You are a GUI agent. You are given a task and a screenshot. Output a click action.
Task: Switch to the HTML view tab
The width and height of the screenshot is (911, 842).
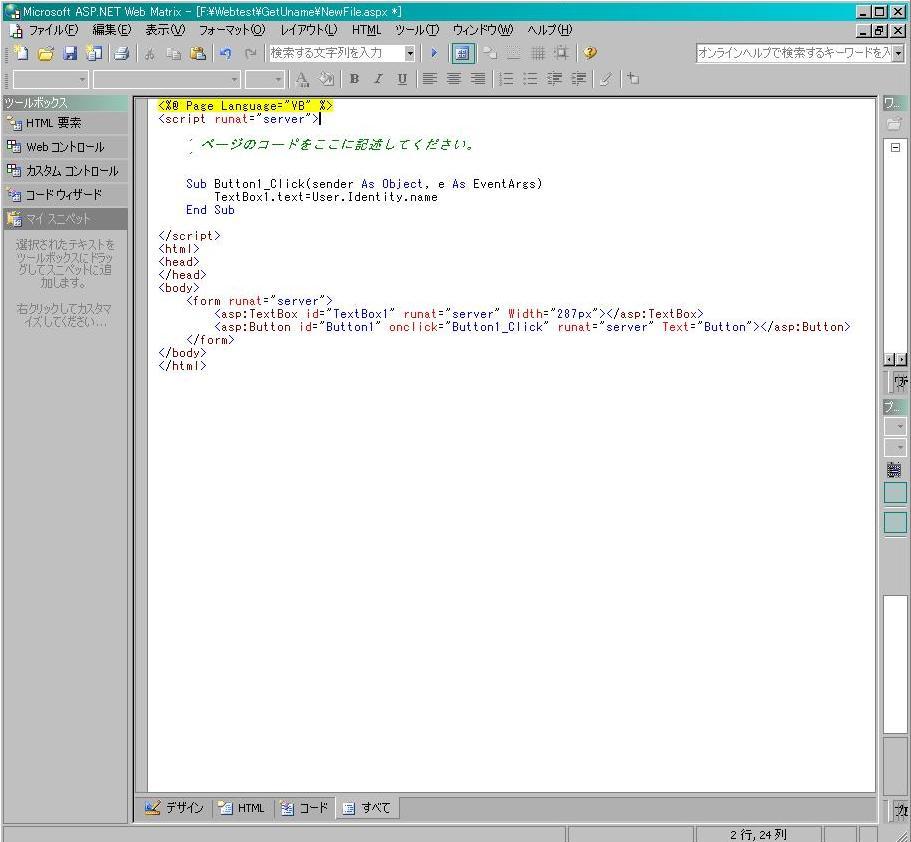click(242, 808)
